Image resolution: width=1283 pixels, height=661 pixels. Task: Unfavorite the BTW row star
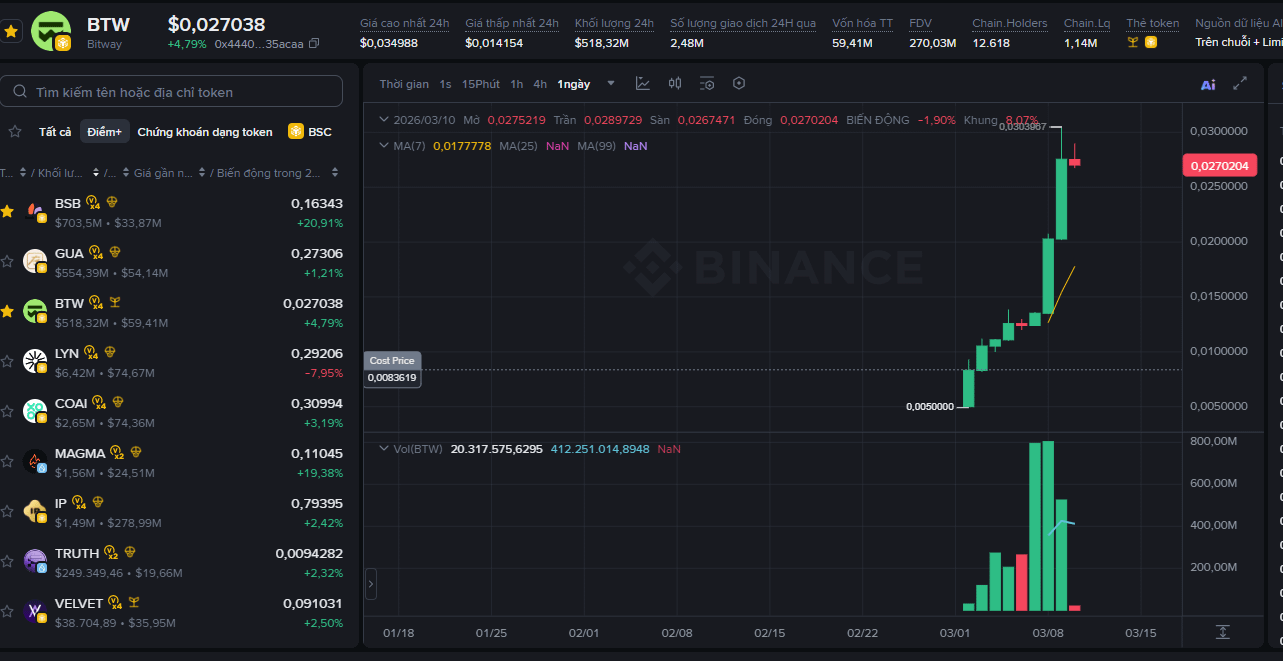8,311
